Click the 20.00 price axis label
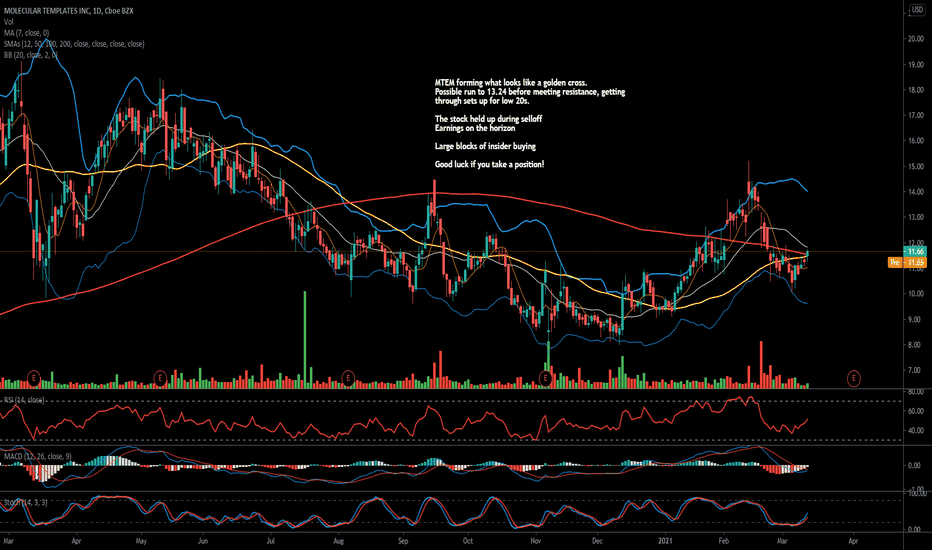 pyautogui.click(x=915, y=39)
